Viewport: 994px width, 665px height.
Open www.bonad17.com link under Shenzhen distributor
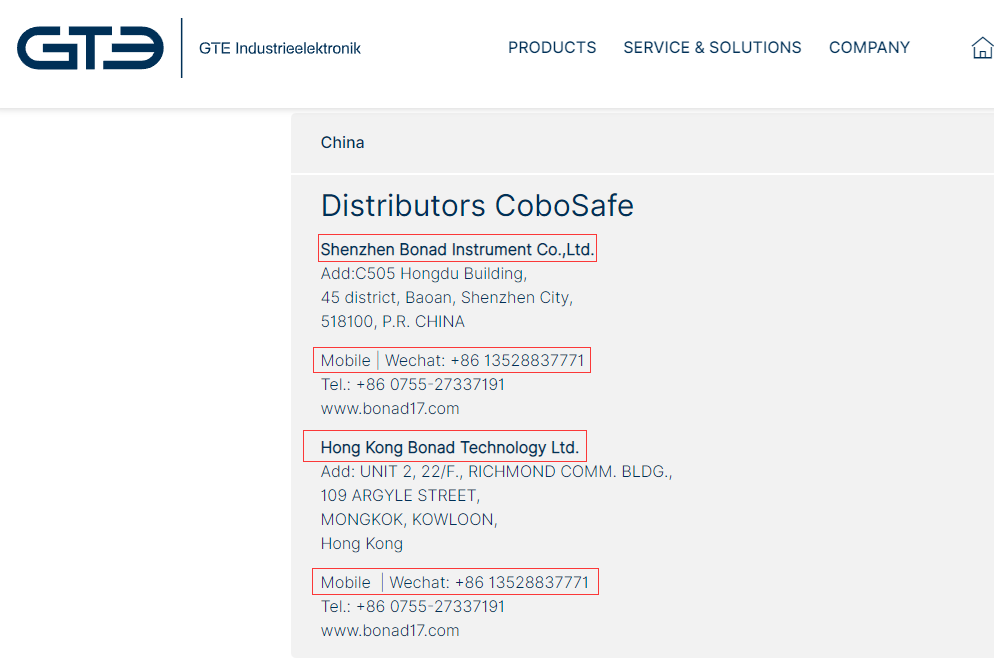coord(390,408)
